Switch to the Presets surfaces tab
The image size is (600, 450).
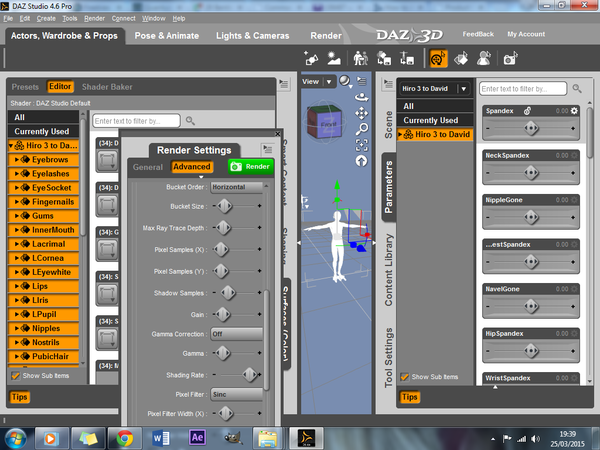pyautogui.click(x=25, y=87)
